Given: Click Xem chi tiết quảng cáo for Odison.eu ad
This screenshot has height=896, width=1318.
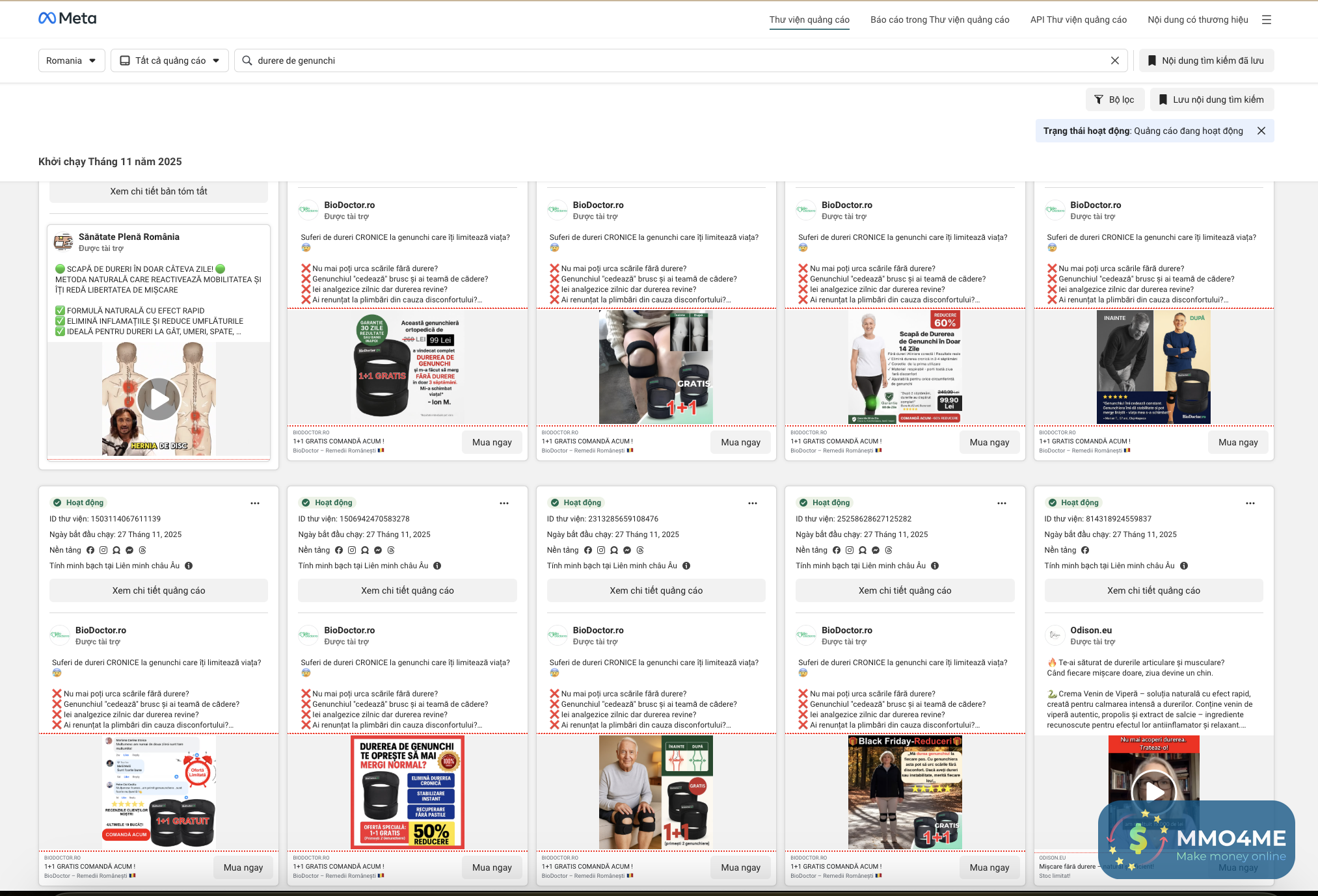Looking at the screenshot, I should click(x=1153, y=590).
